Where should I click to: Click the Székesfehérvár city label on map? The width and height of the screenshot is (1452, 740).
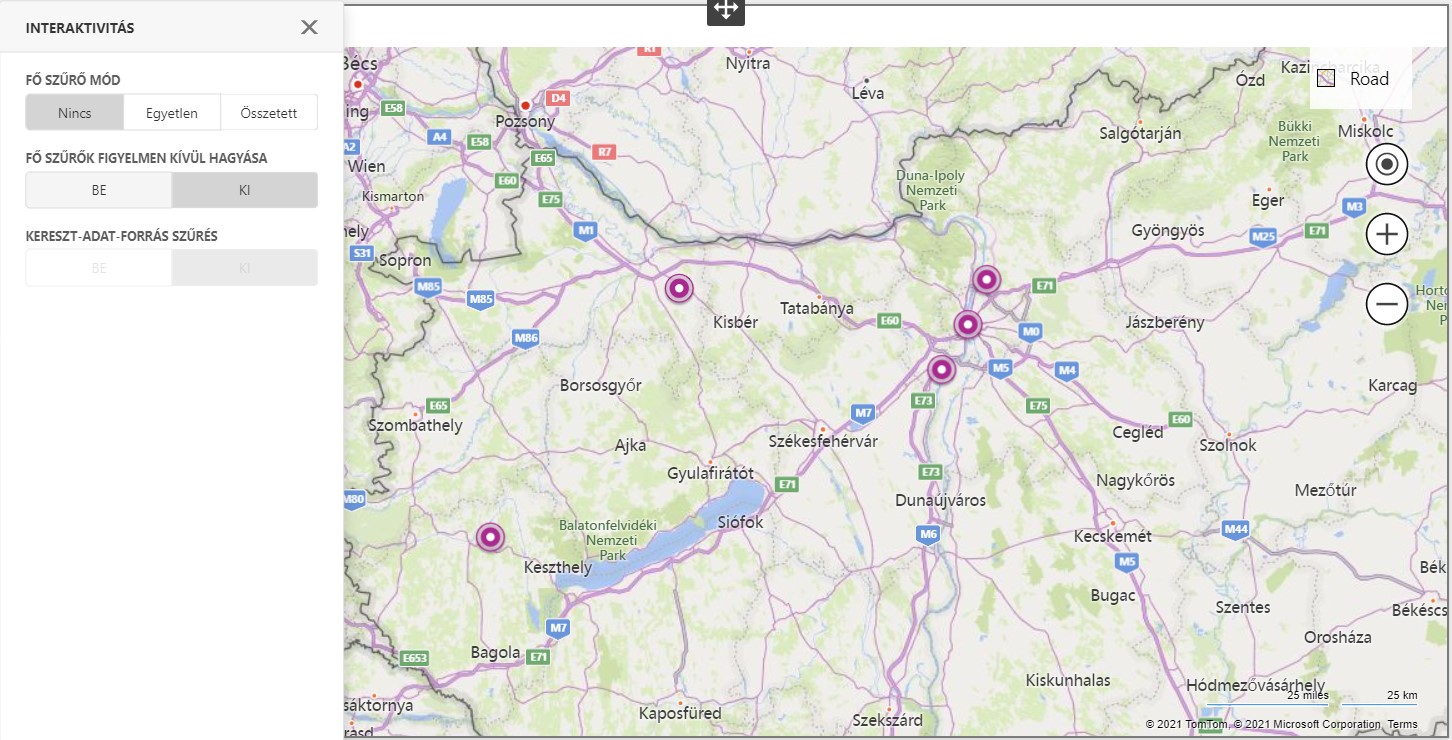[x=823, y=441]
